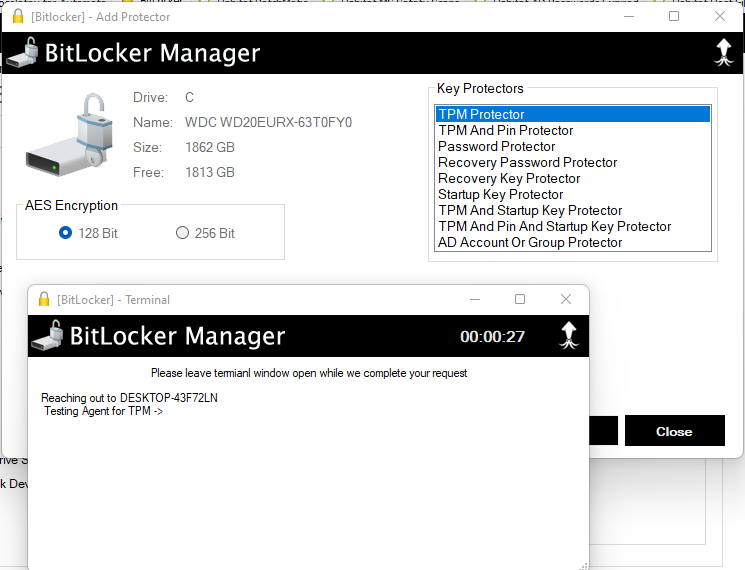Image resolution: width=745 pixels, height=570 pixels.
Task: Click 'Testing Agent for TPM ->' line
Action: coord(103,411)
